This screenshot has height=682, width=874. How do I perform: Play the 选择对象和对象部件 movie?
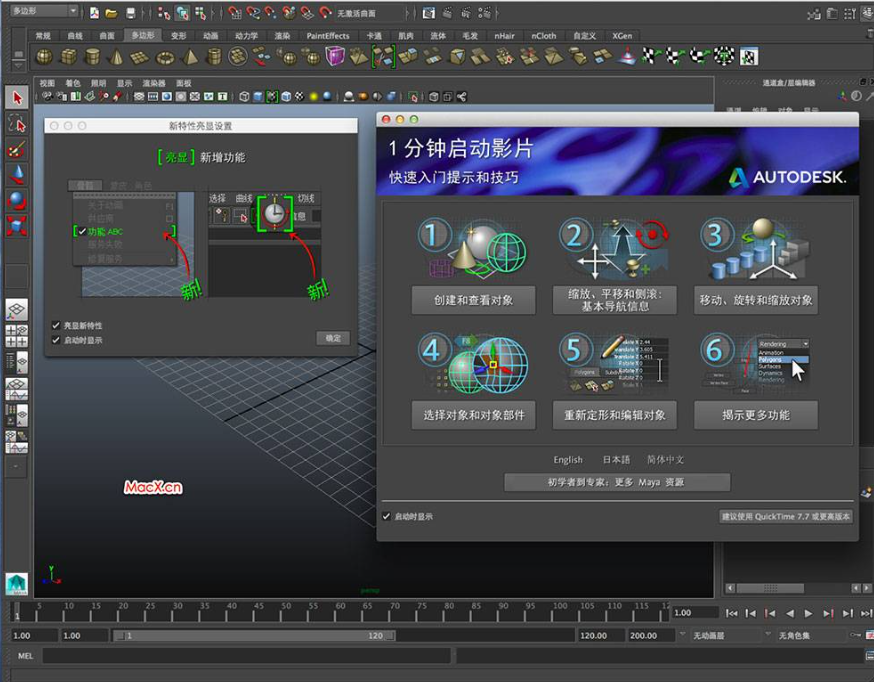(x=473, y=415)
